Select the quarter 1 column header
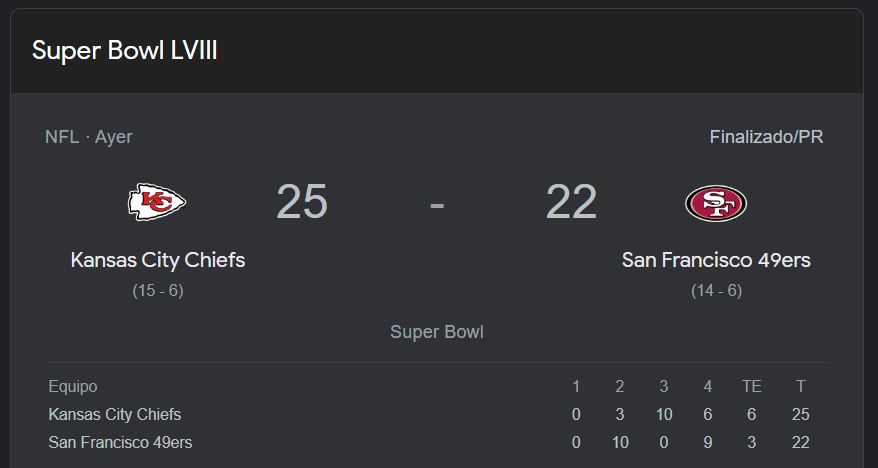878x468 pixels. tap(576, 386)
